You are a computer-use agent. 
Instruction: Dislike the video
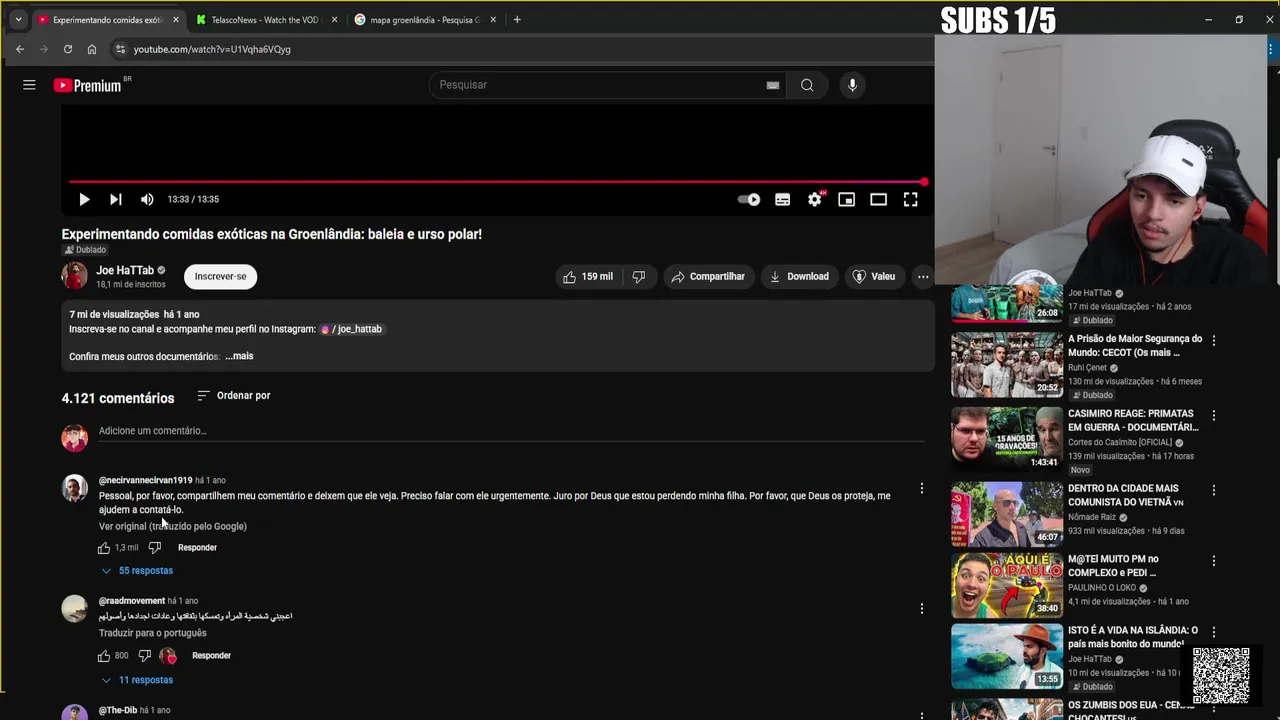(x=639, y=276)
